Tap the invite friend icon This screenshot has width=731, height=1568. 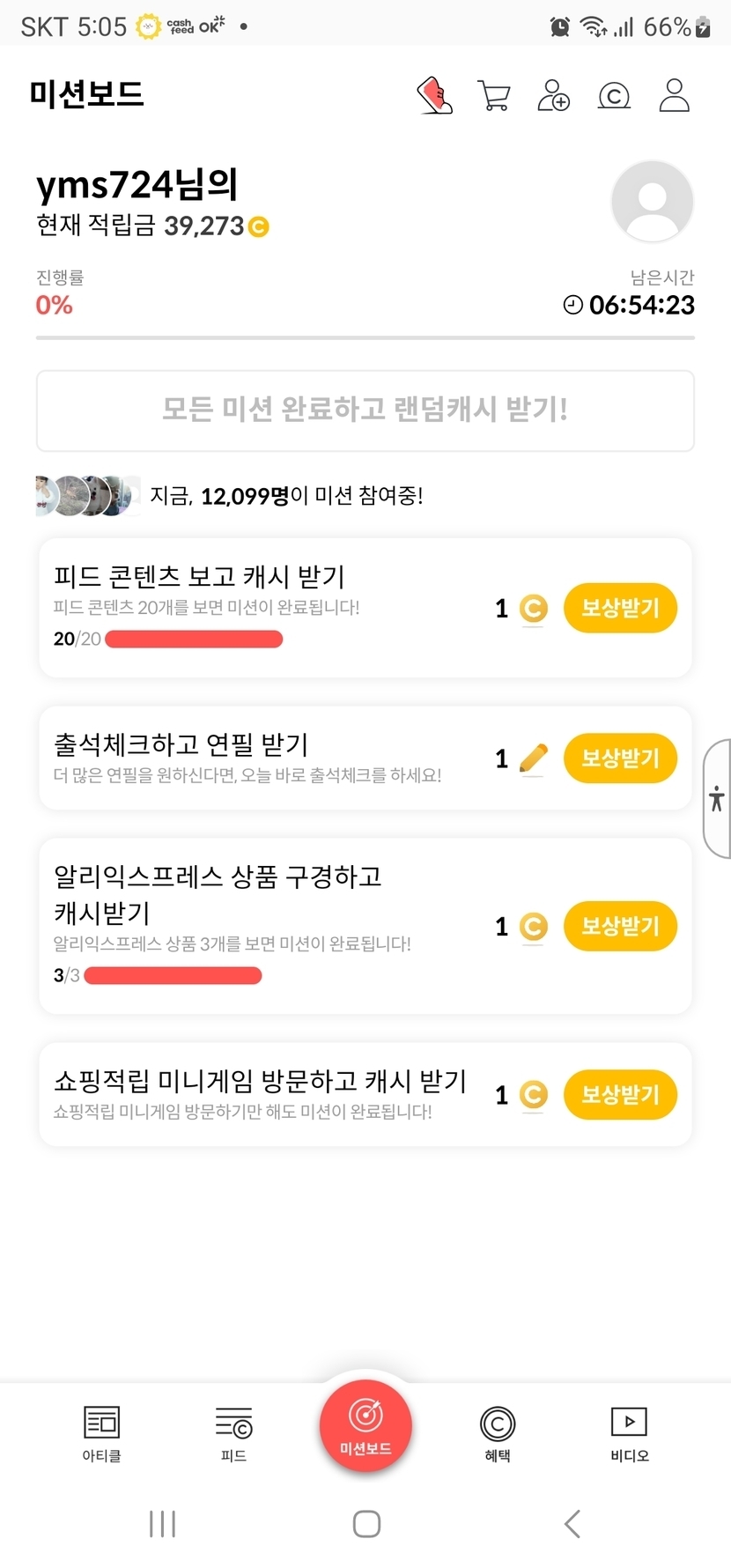coord(553,95)
